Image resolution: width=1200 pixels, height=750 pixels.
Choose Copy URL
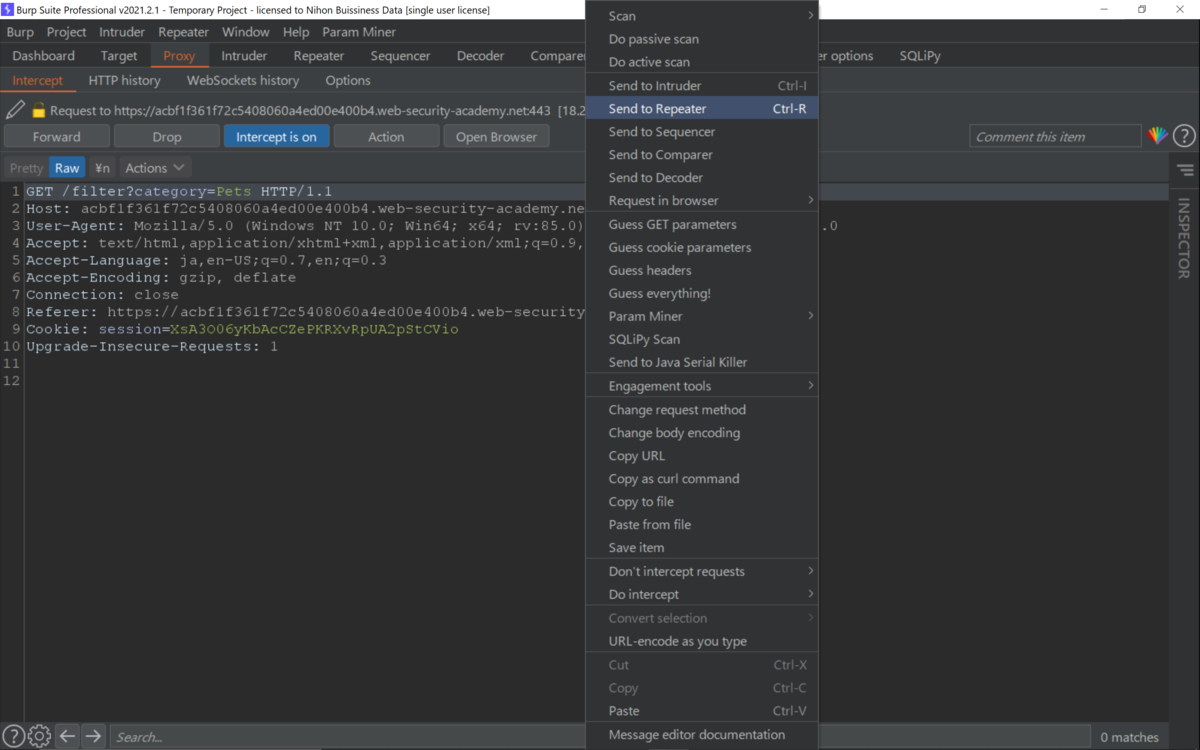[702, 455]
